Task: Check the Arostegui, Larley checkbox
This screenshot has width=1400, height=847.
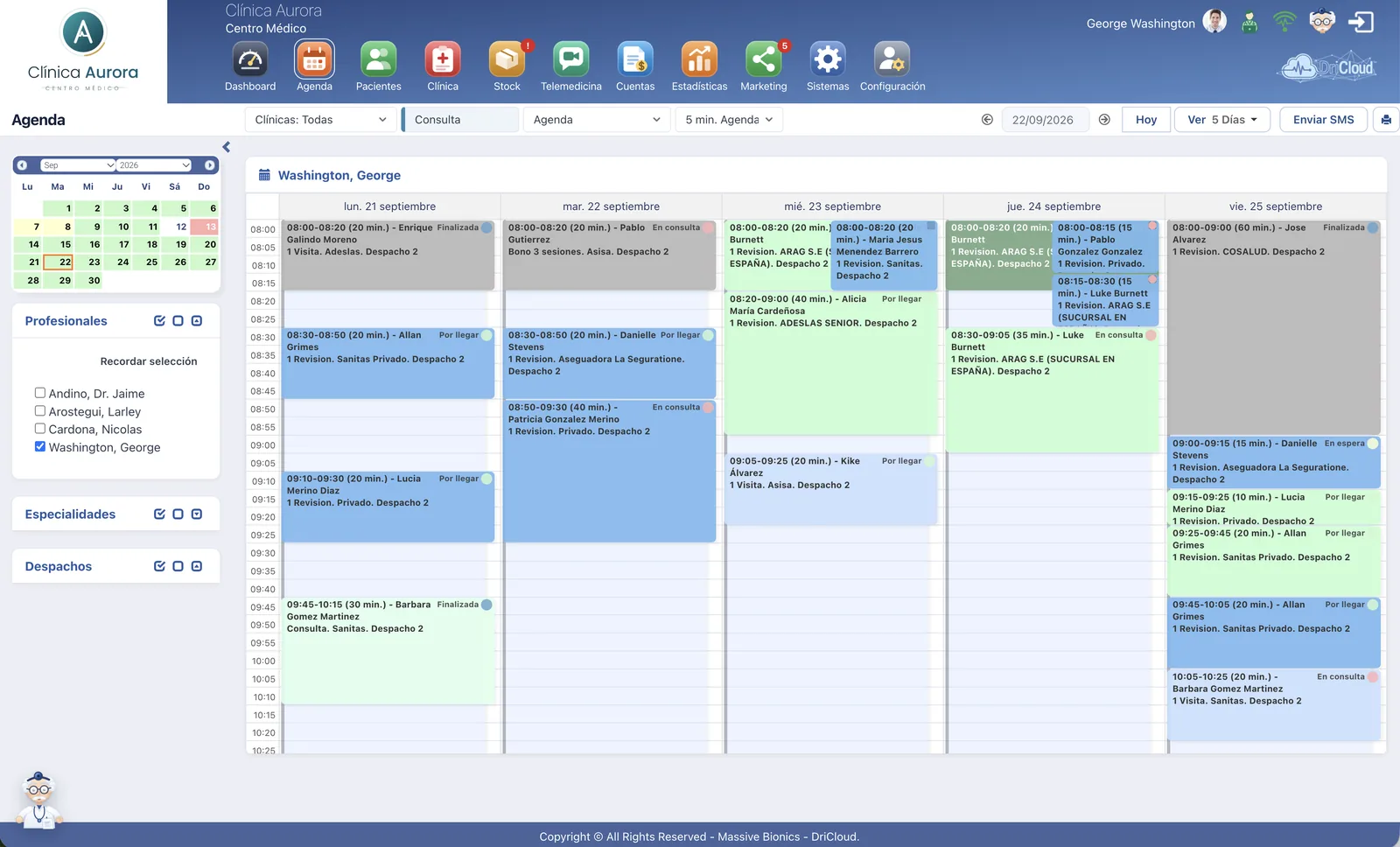Action: [40, 410]
